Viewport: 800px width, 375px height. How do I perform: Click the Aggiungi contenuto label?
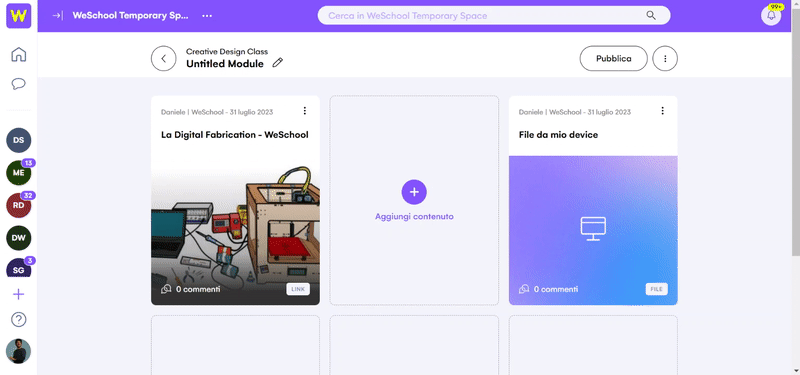pyautogui.click(x=414, y=216)
